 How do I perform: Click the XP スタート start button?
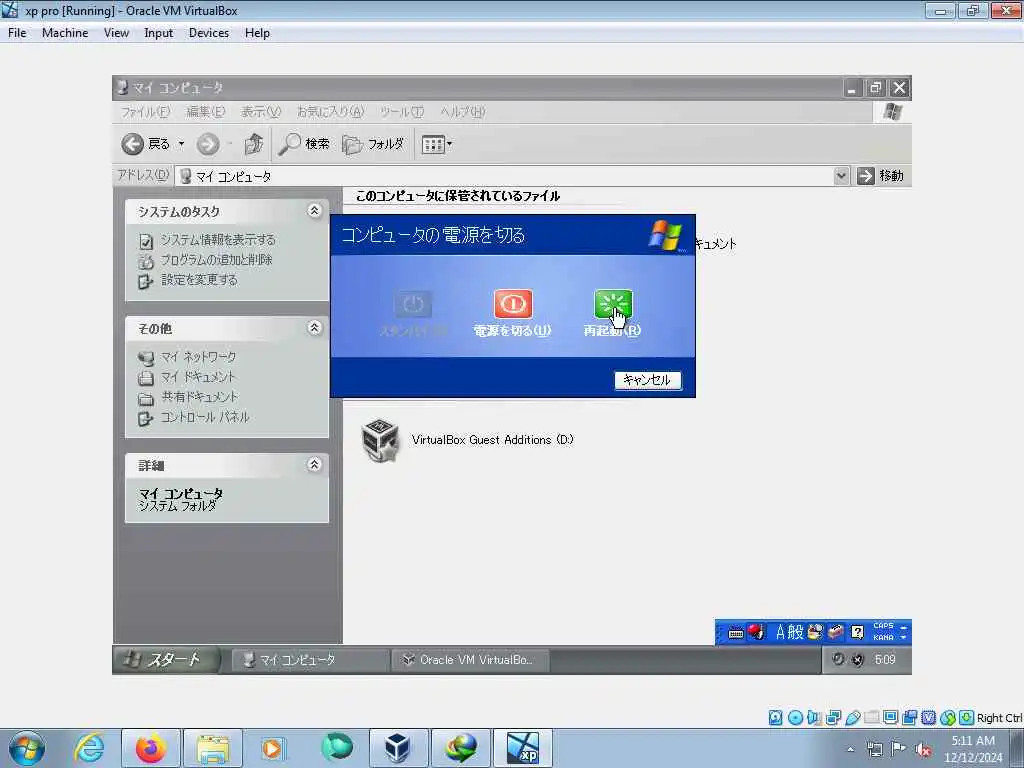click(x=166, y=660)
